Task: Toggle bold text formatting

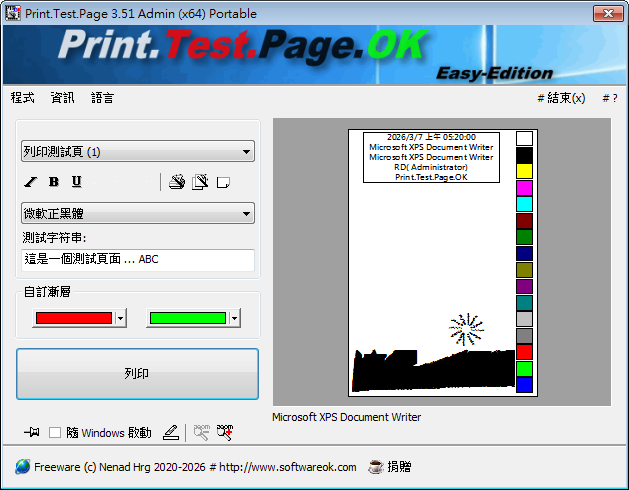Action: 54,182
